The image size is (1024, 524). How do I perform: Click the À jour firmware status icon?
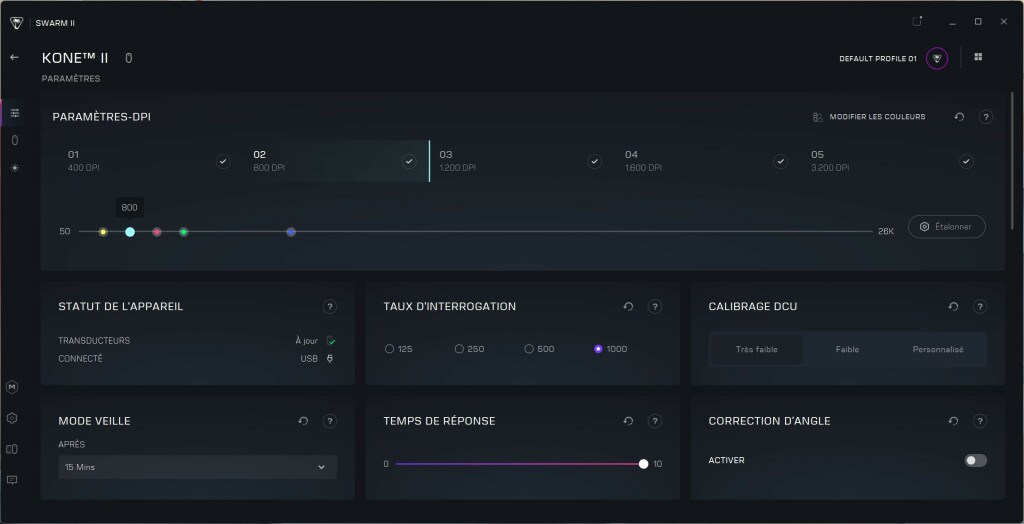point(331,340)
